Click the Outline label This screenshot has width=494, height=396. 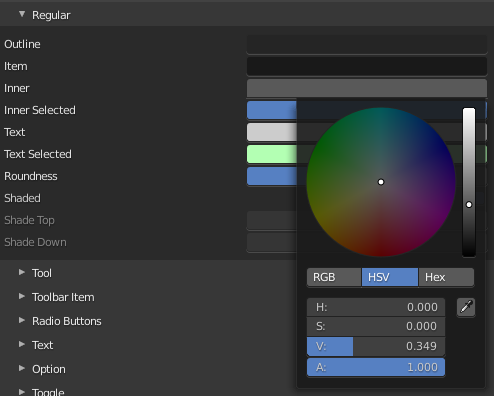(22, 44)
